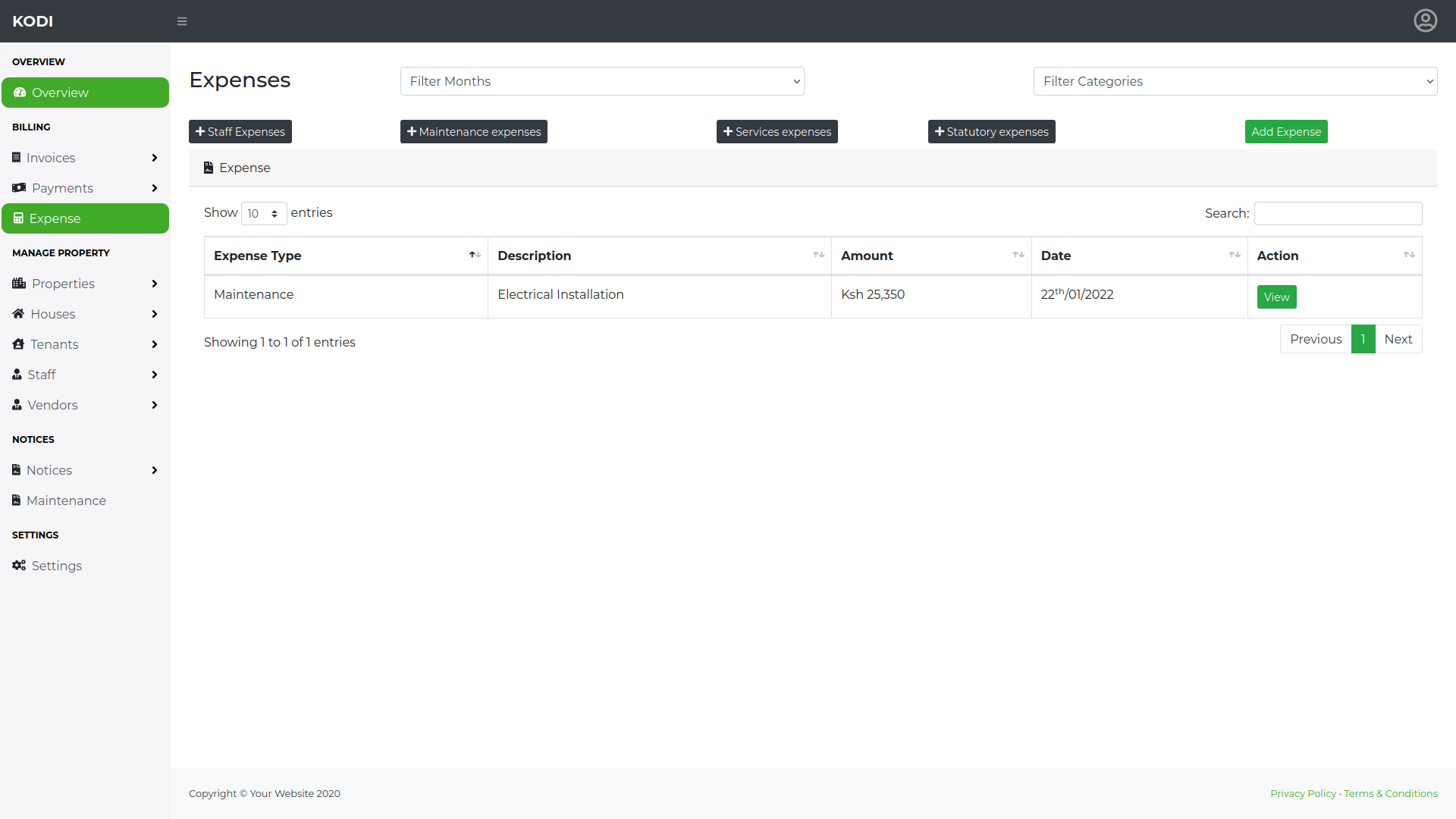Open the Filter Categories dropdown
The image size is (1456, 819).
tap(1235, 81)
